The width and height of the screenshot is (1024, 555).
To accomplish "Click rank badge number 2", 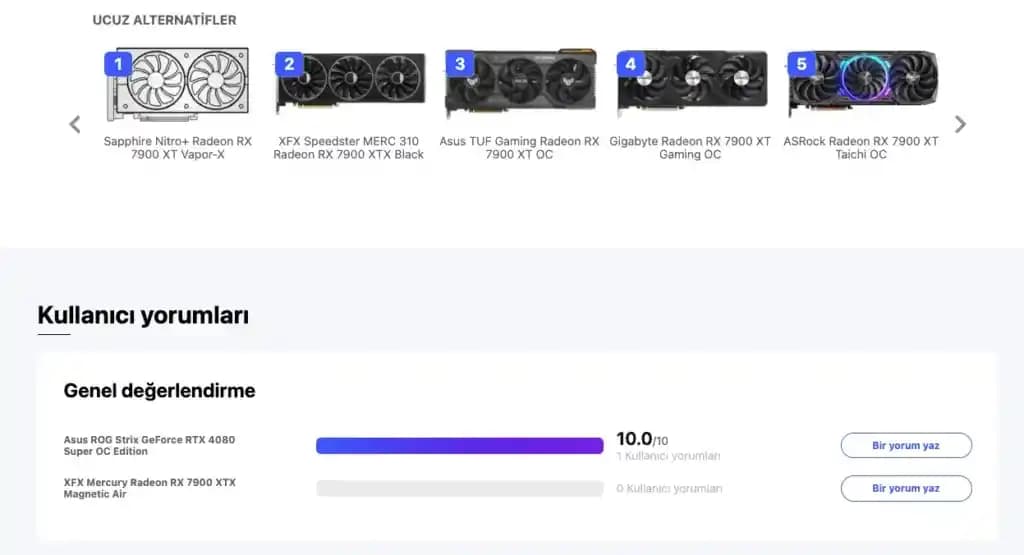I will pos(289,65).
